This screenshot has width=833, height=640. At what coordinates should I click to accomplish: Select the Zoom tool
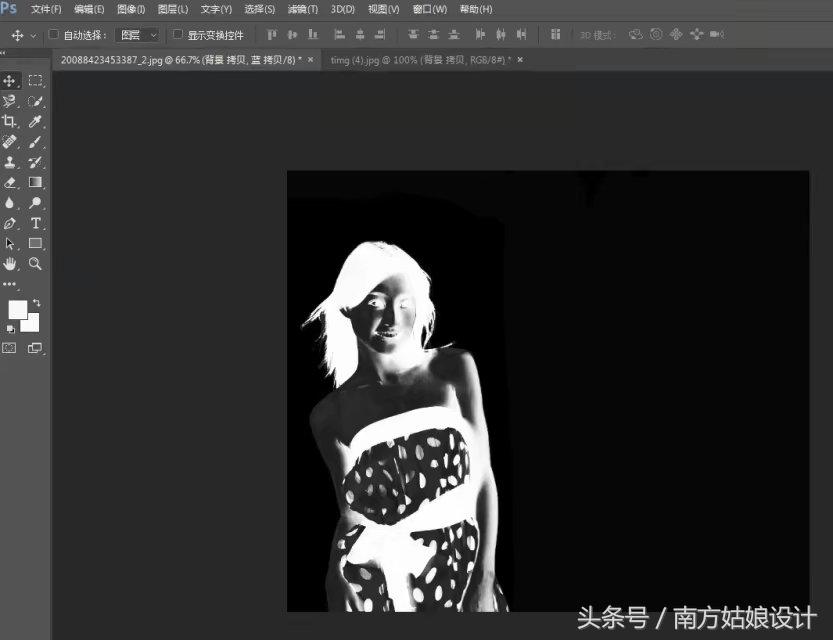(33, 263)
